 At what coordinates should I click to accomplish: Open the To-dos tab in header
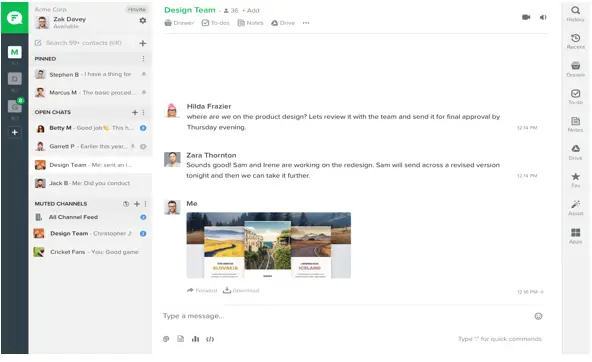pyautogui.click(x=216, y=23)
